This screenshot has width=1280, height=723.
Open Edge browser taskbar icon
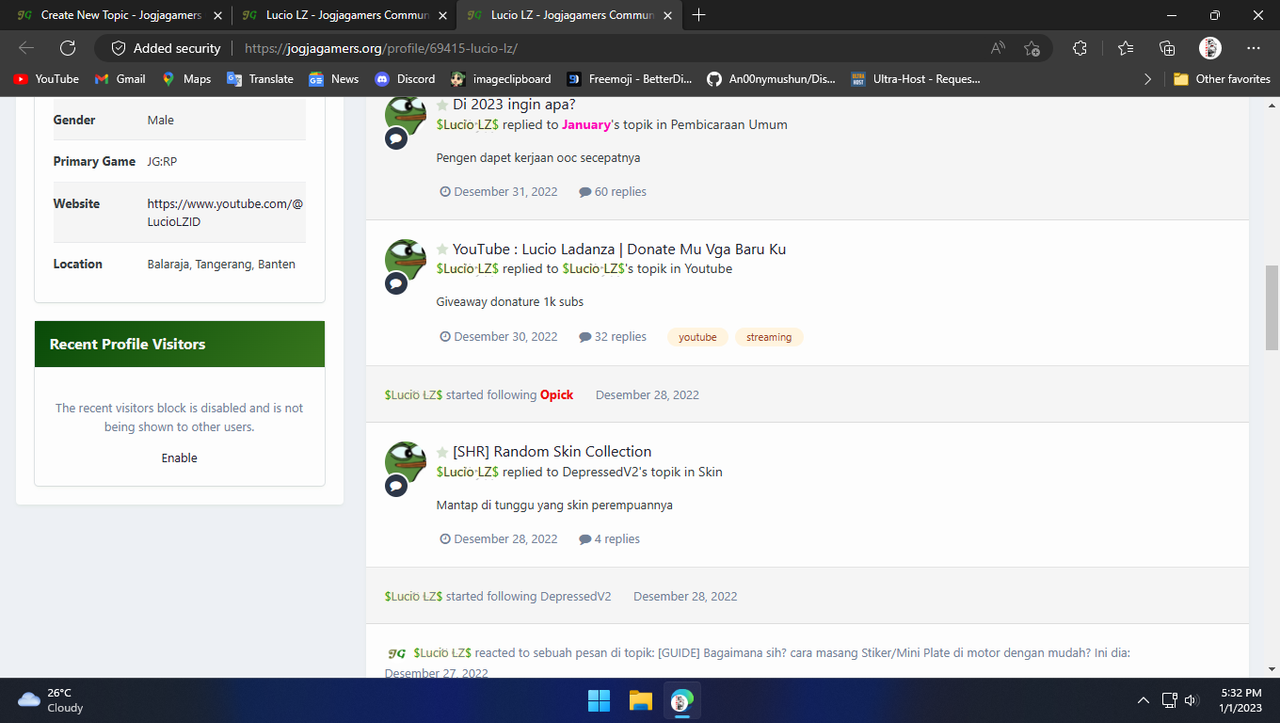tap(681, 700)
